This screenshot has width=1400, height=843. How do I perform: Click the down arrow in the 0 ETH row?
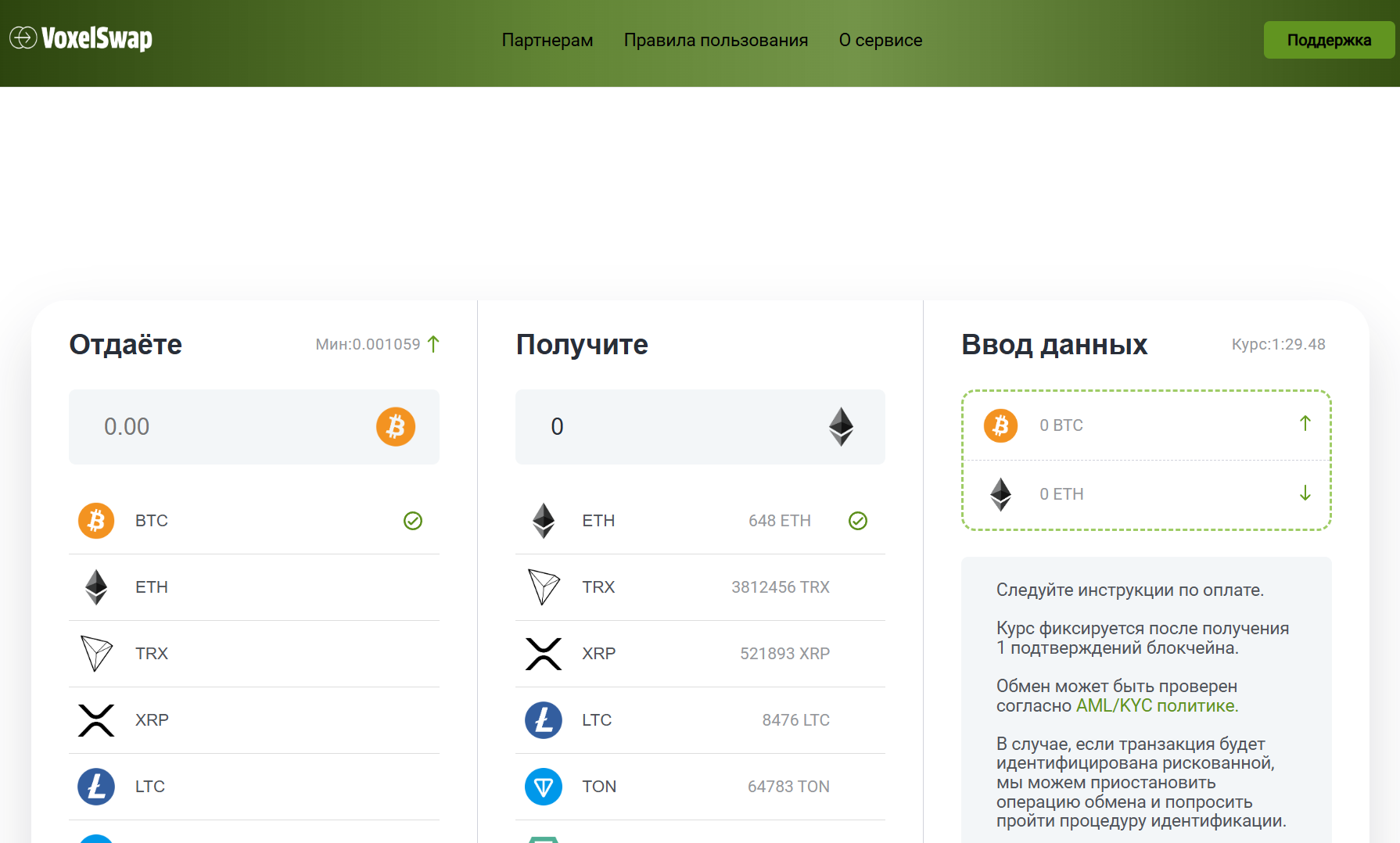point(1305,493)
